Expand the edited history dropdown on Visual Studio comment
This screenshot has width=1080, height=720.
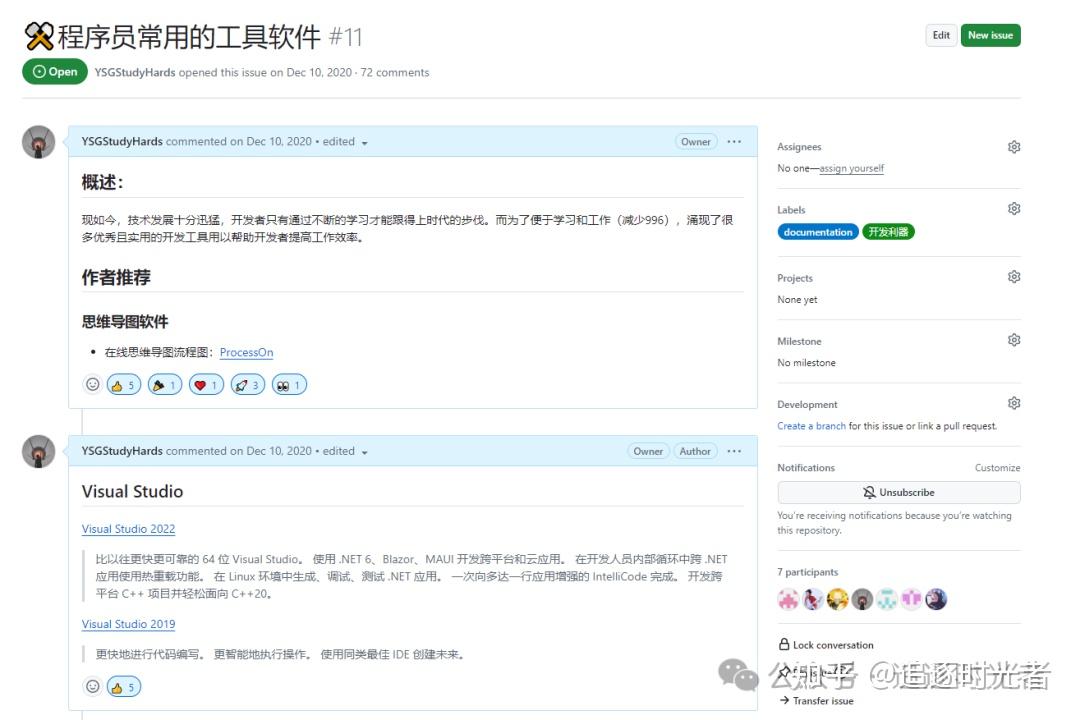(364, 451)
